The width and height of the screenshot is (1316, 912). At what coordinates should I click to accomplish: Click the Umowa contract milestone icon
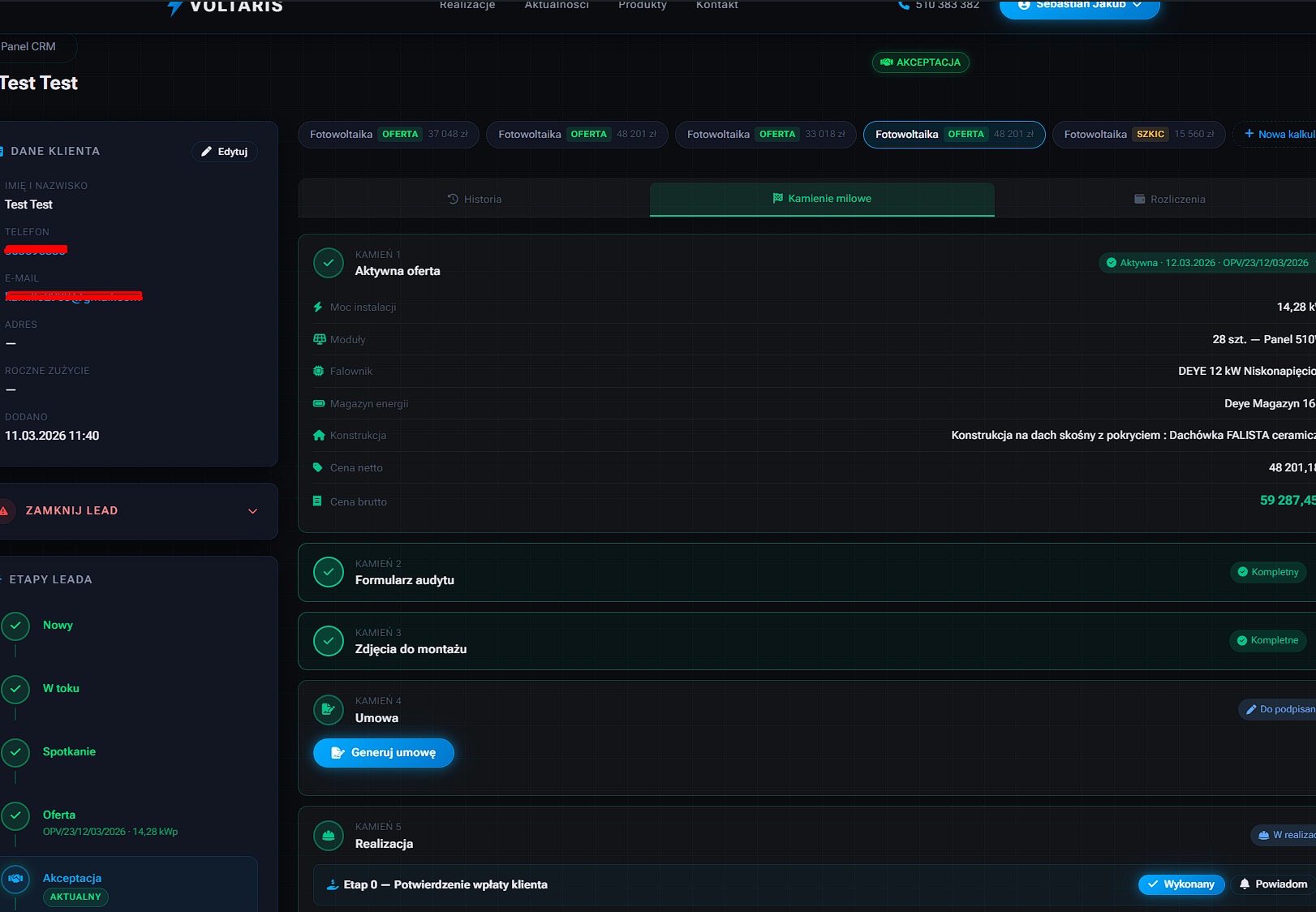(x=329, y=710)
